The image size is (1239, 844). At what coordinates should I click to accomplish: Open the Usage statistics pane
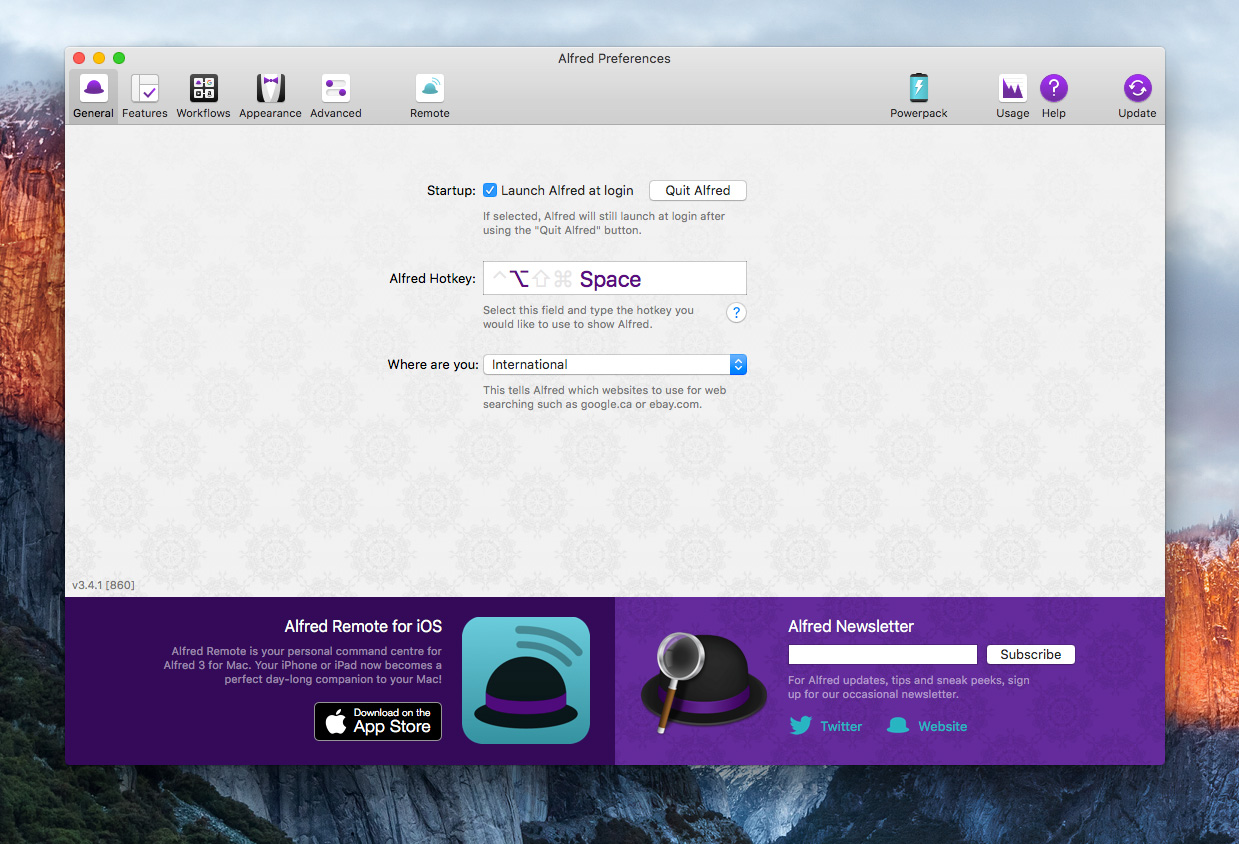(x=1012, y=95)
